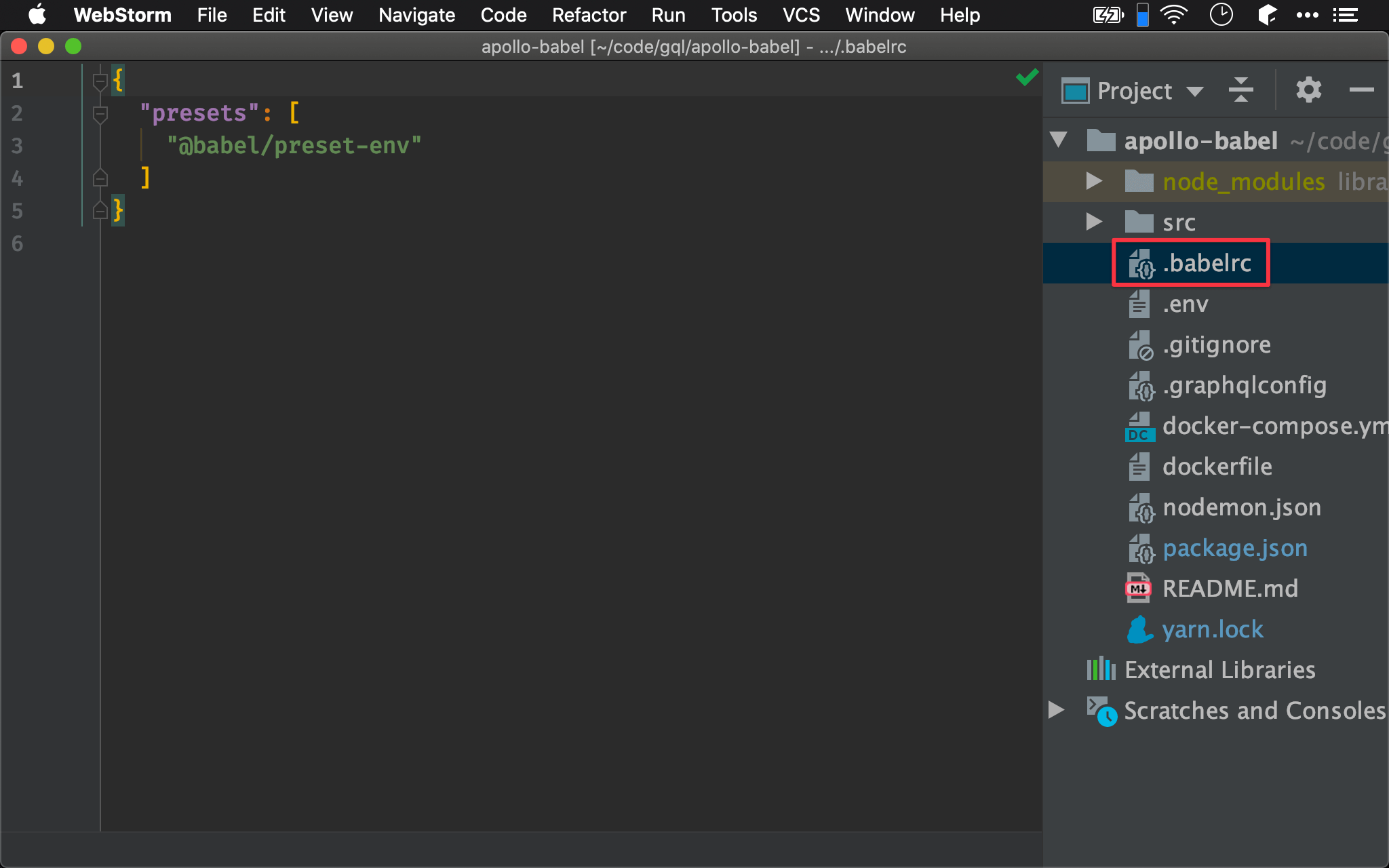Fold the code block at line 1
Screen dimensions: 1389x868
100,81
